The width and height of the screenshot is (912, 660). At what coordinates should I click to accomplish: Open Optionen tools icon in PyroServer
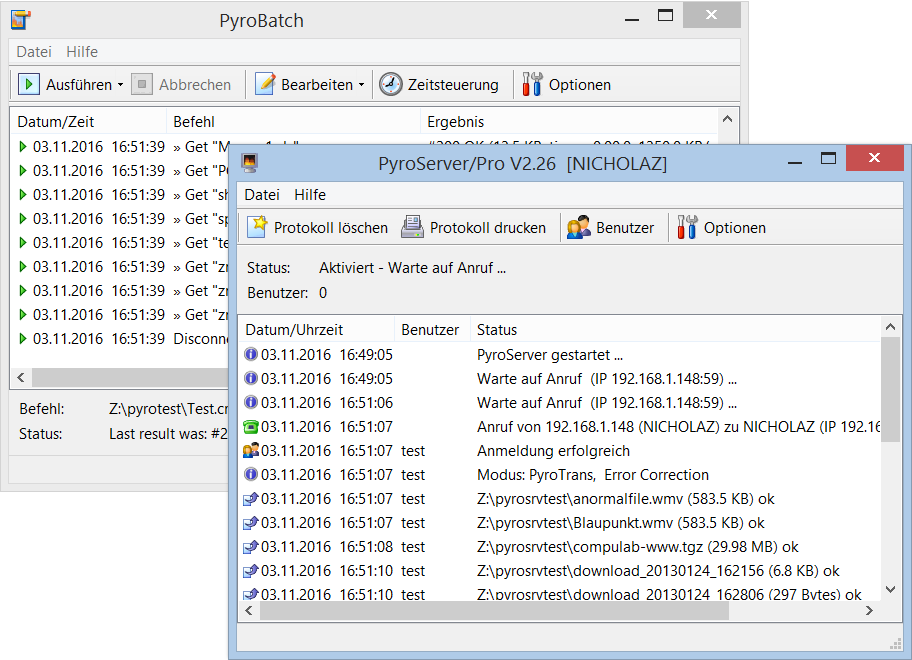(x=687, y=227)
